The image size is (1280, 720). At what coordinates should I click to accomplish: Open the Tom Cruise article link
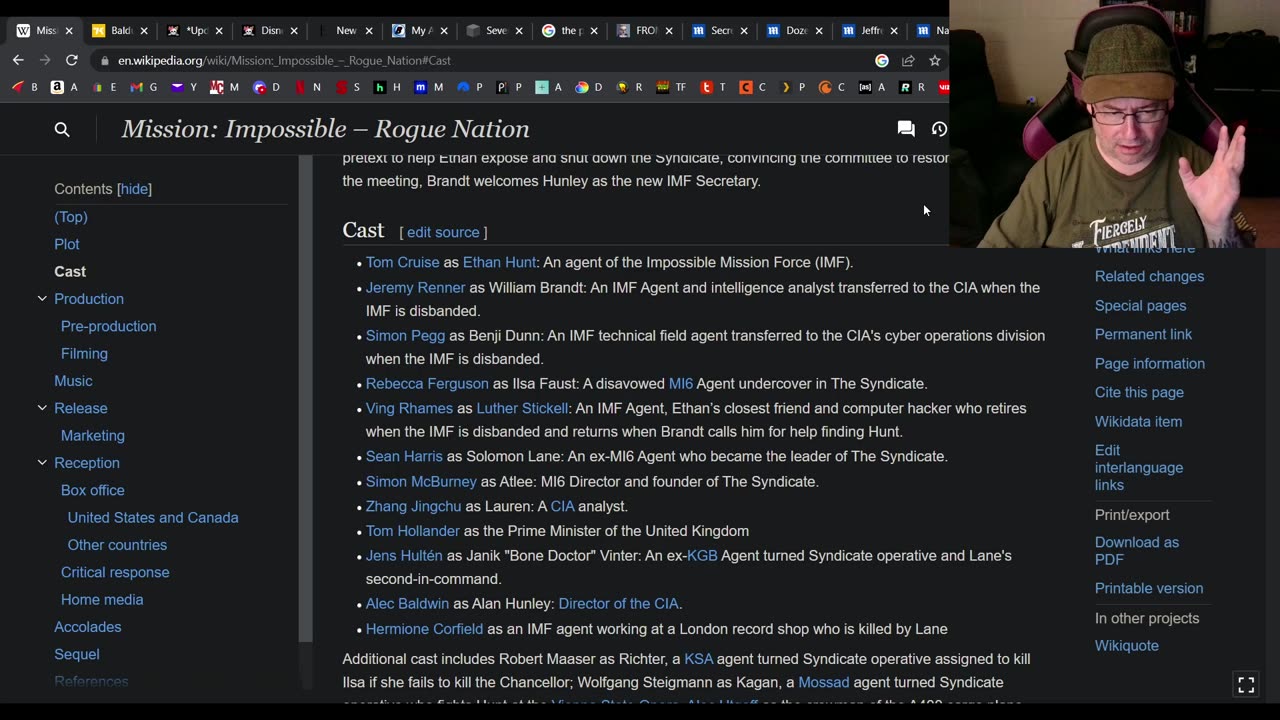402,262
